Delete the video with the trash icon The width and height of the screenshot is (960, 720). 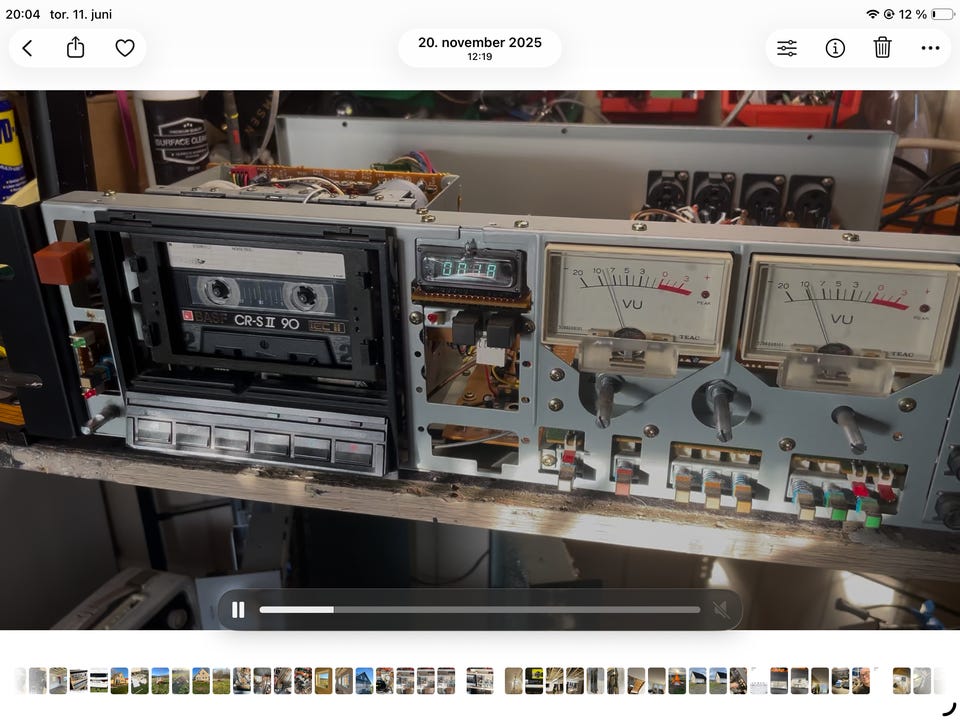tap(882, 47)
